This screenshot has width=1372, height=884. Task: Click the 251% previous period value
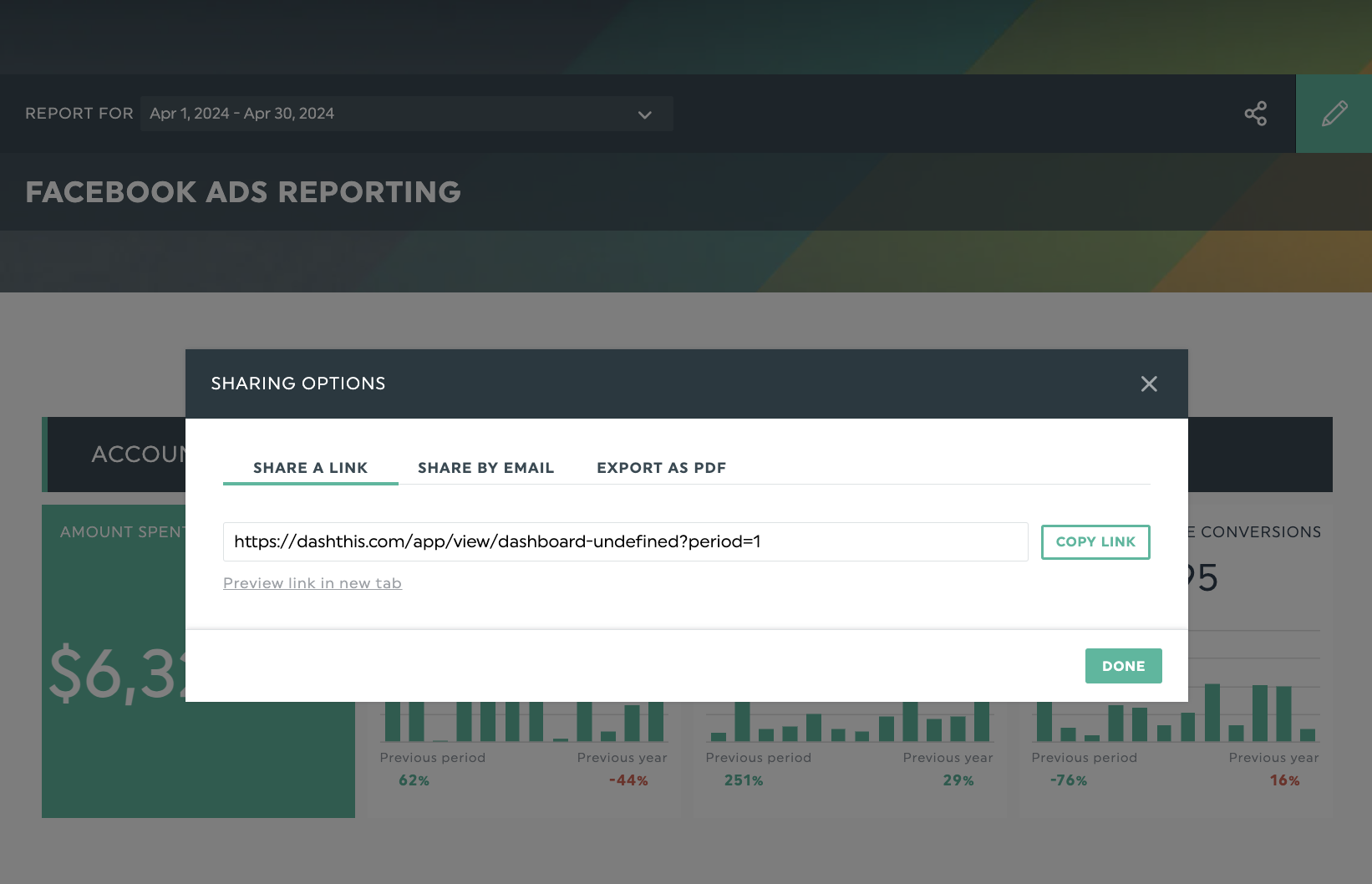click(x=744, y=780)
